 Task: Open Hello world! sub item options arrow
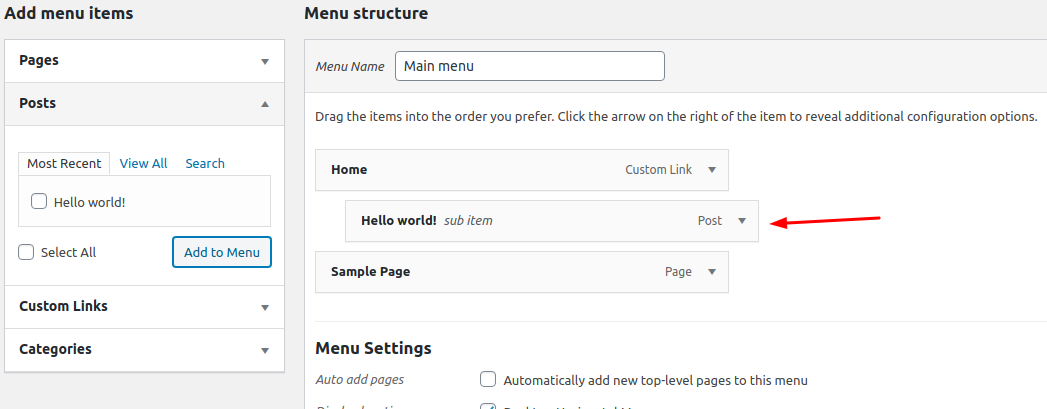pos(742,221)
